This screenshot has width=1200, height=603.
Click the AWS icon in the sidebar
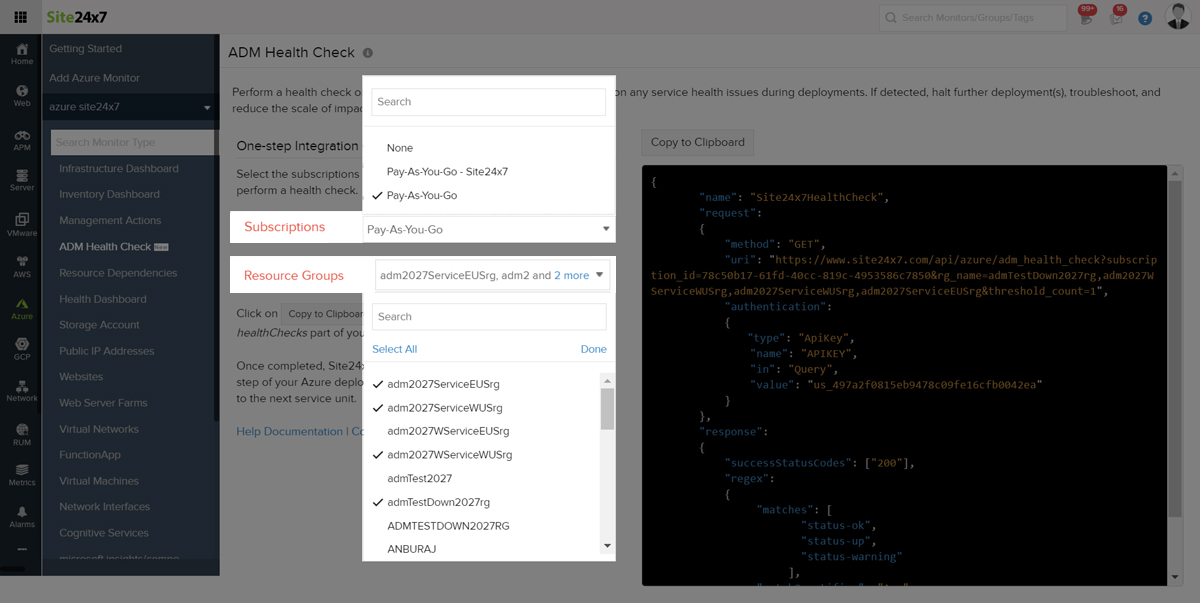(21, 266)
